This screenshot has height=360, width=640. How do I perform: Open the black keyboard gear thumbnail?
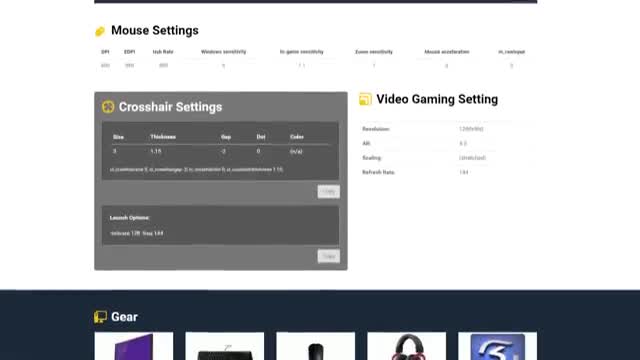[x=224, y=346]
